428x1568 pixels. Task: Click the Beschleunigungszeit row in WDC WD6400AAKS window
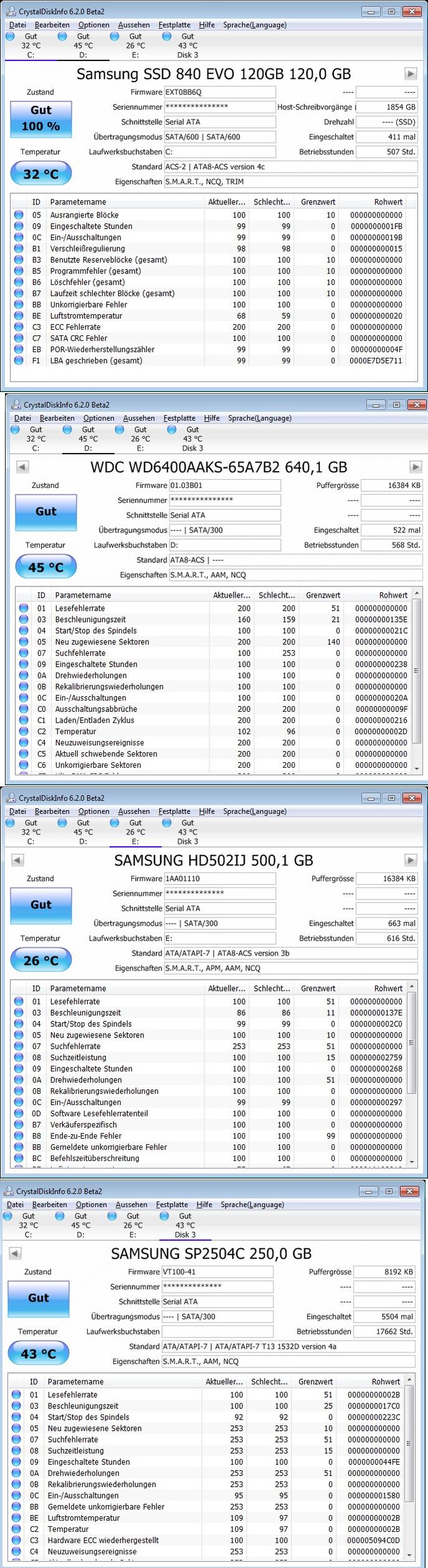click(214, 619)
